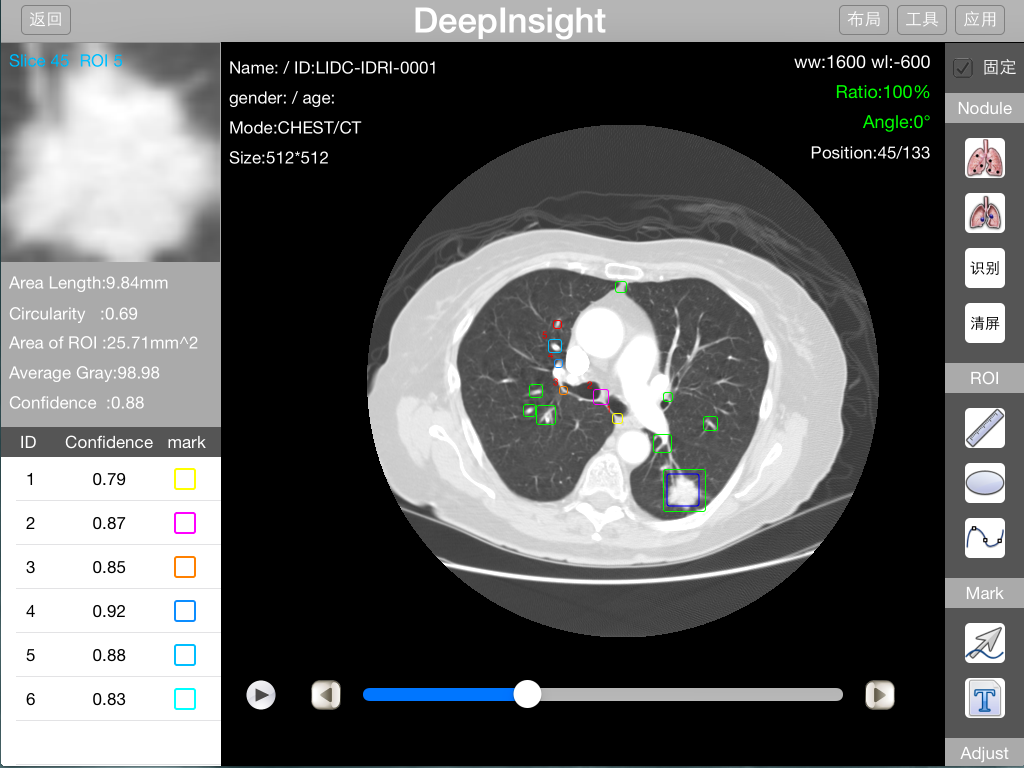Open the 工具 tools menu
The height and width of the screenshot is (768, 1024).
click(x=922, y=19)
